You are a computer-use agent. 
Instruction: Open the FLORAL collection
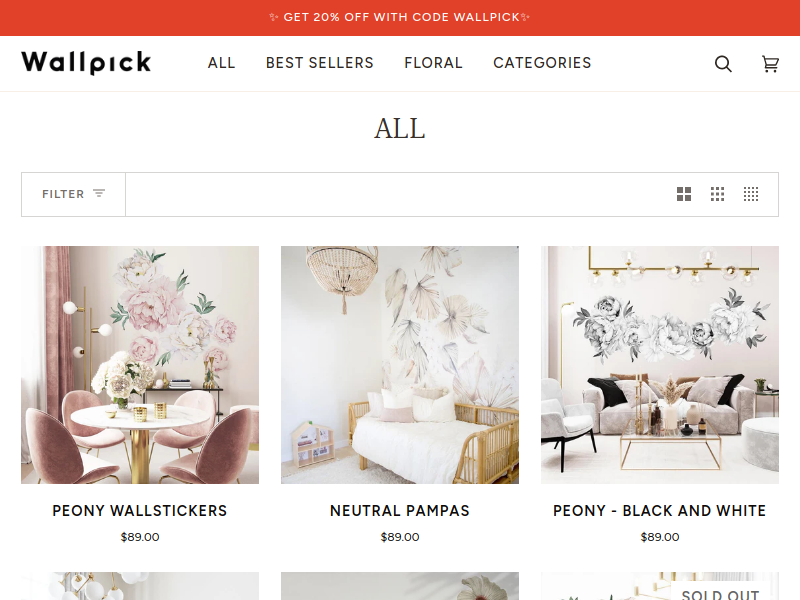tap(433, 63)
